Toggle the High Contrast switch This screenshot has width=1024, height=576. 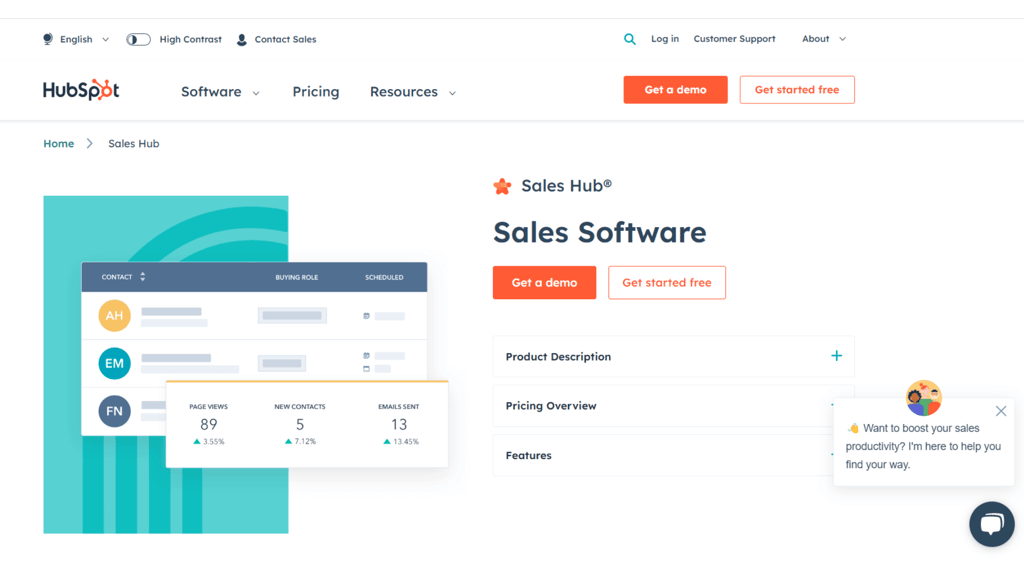[138, 39]
